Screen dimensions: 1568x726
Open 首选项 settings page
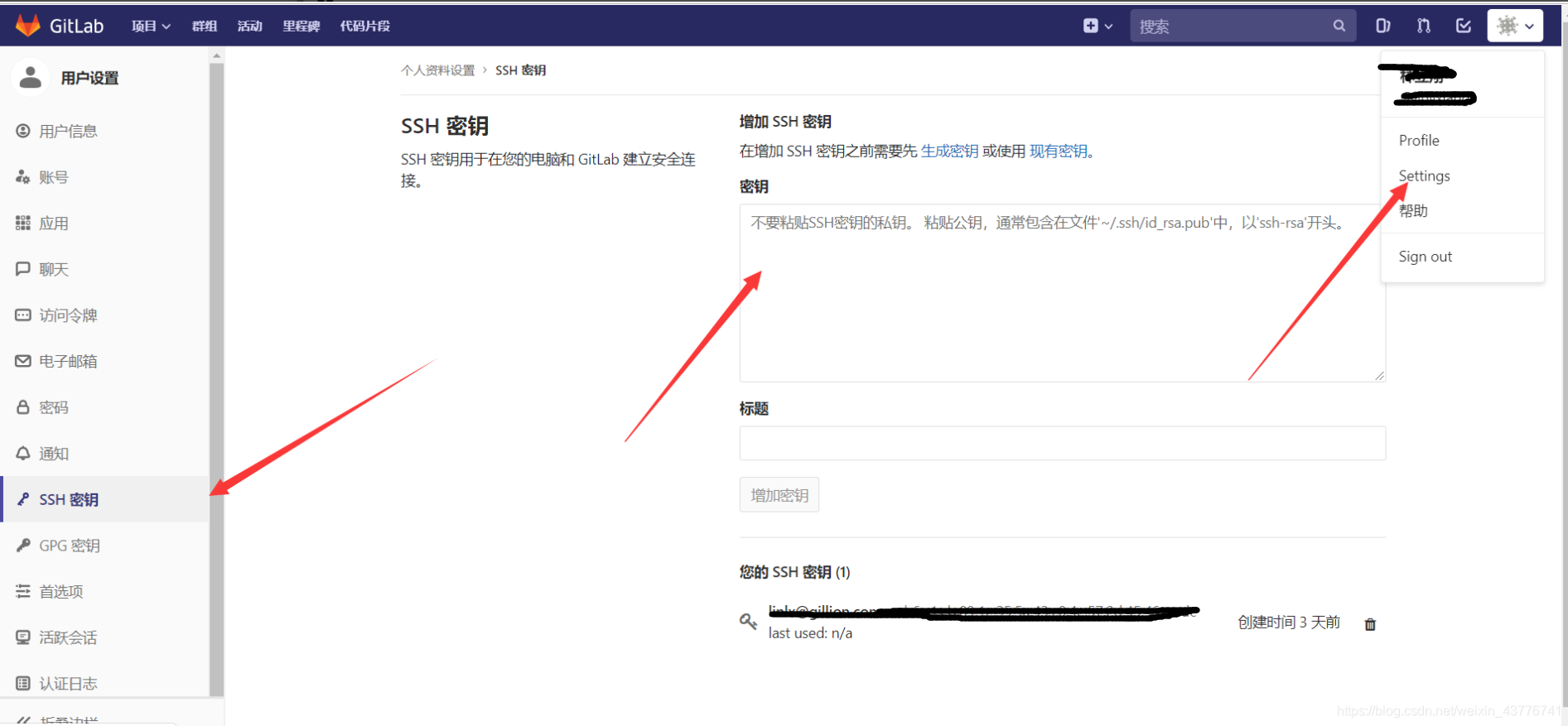[x=61, y=591]
